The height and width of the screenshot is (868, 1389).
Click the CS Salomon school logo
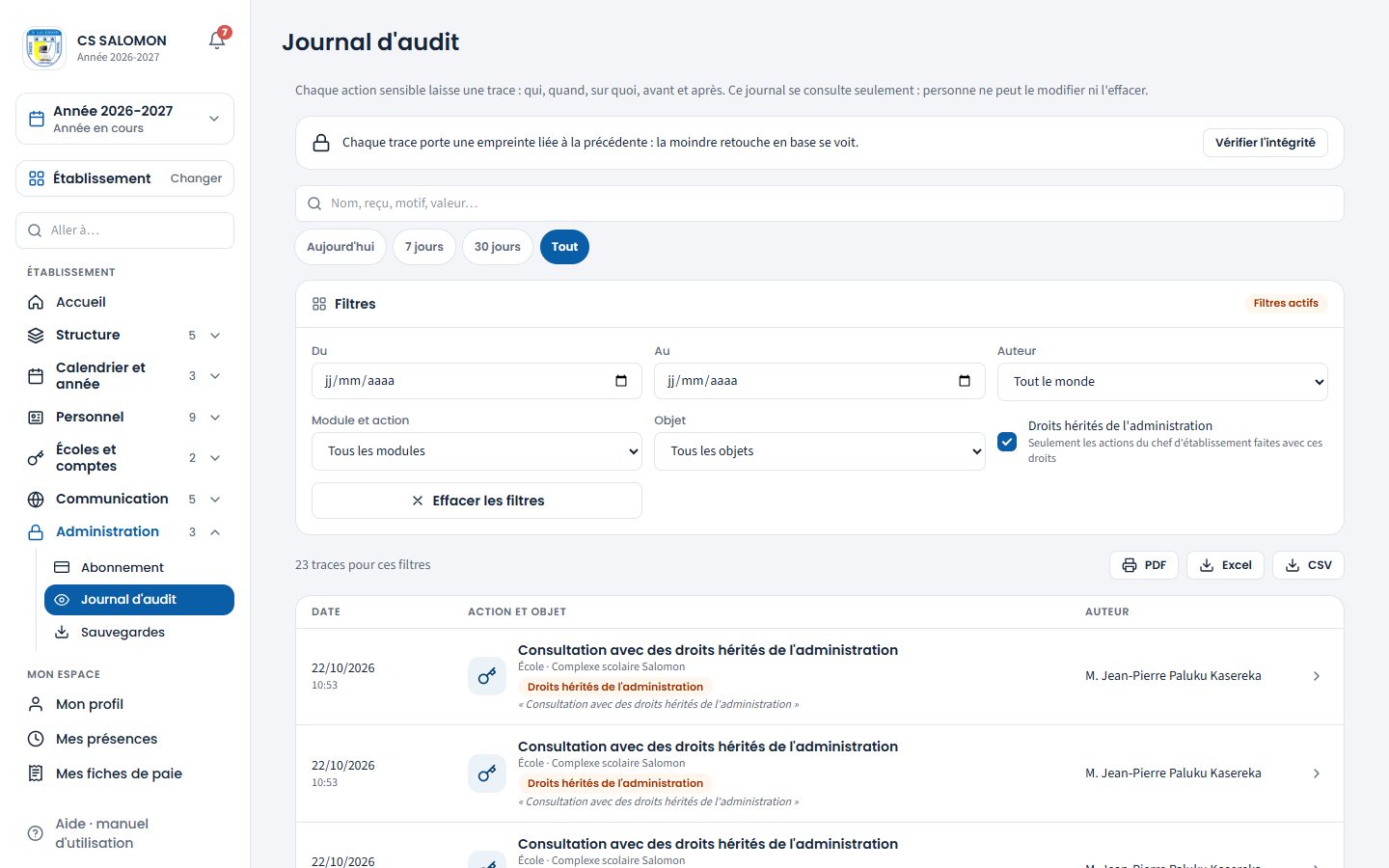(43, 47)
